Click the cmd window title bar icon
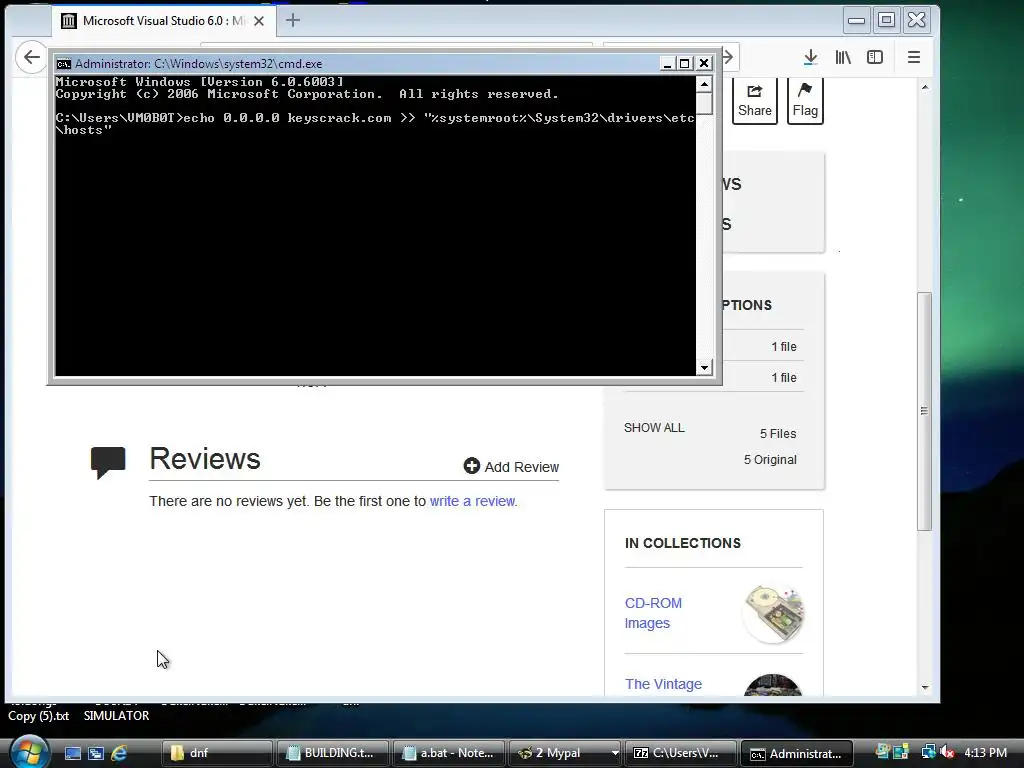 coord(63,63)
